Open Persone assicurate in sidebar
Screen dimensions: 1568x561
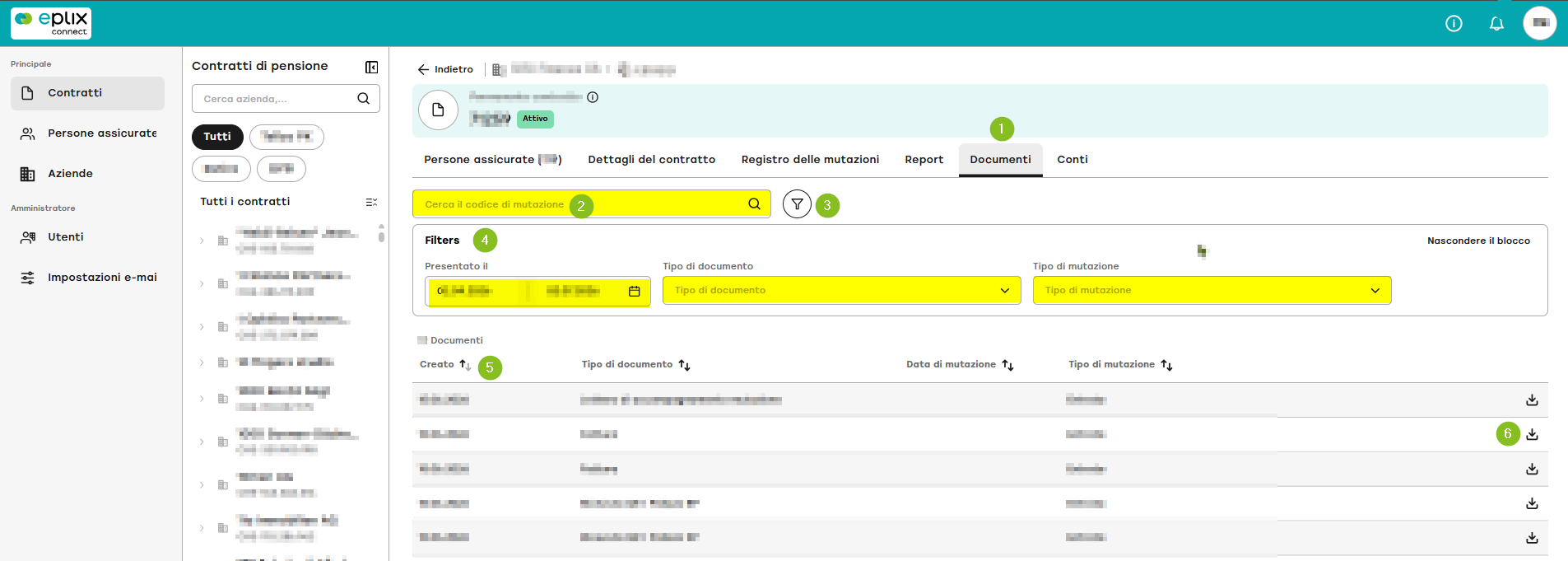click(87, 133)
